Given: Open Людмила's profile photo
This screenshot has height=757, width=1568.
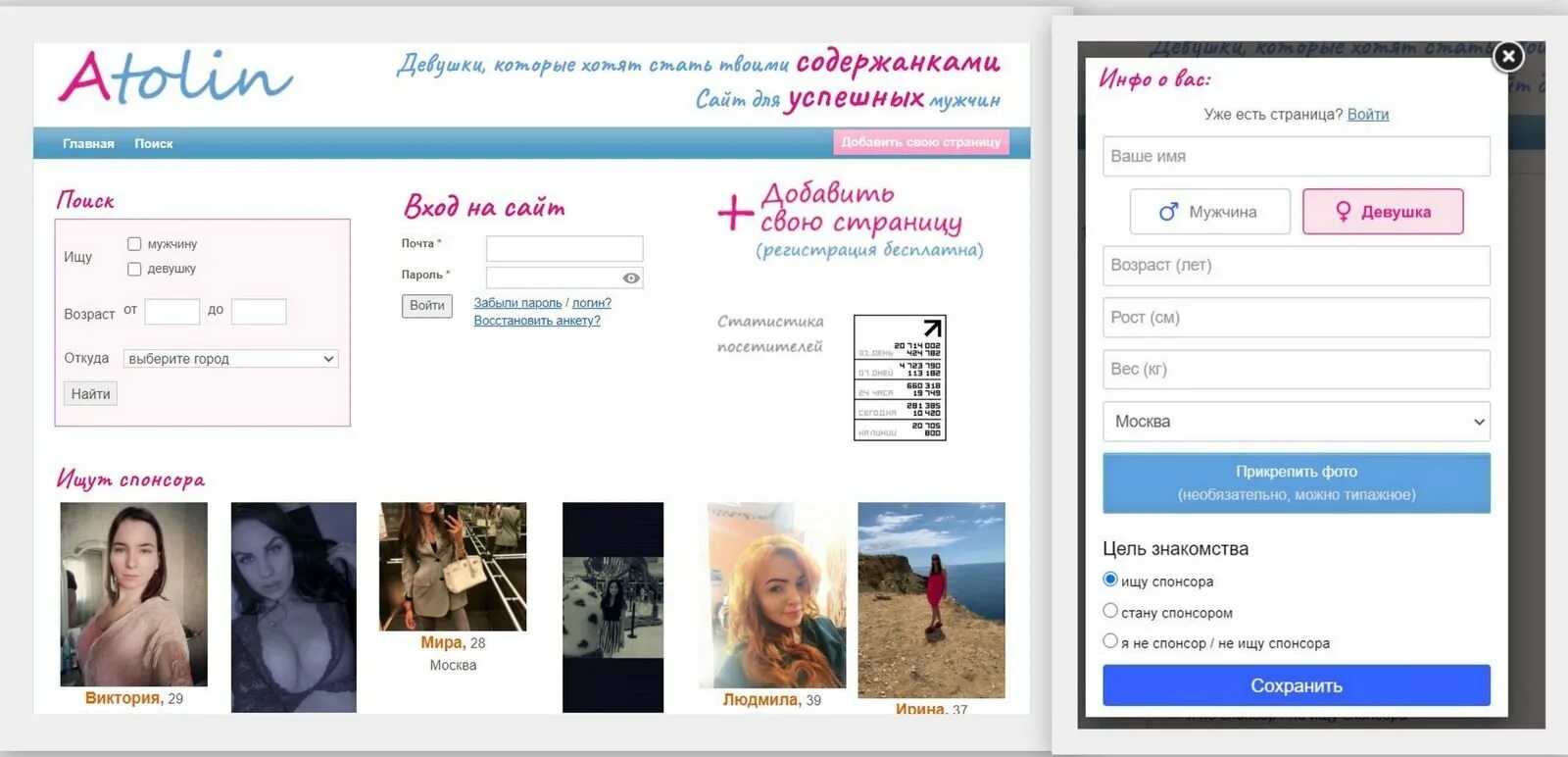Looking at the screenshot, I should coord(772,595).
